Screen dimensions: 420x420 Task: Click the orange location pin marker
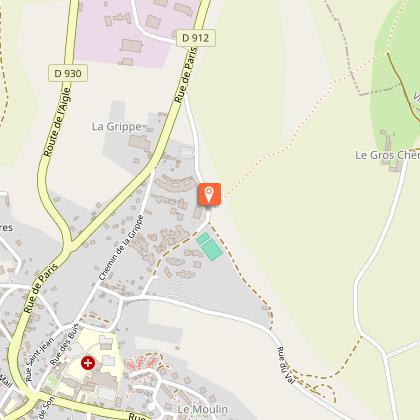tap(209, 194)
